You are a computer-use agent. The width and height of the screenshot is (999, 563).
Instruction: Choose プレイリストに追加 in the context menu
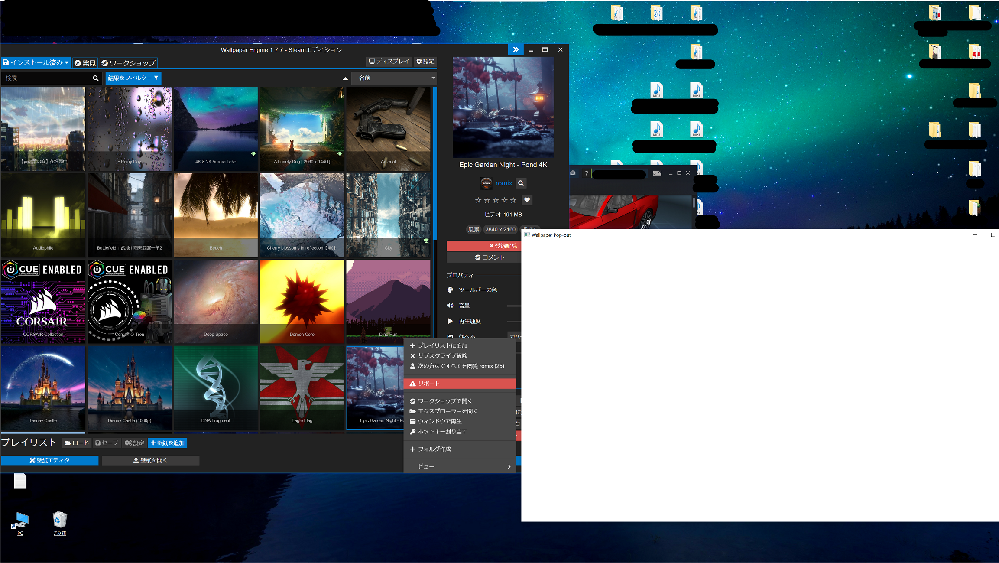(x=460, y=346)
